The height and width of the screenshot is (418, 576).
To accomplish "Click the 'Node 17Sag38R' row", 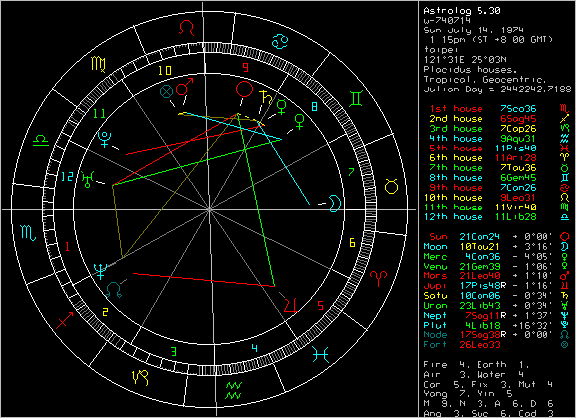I will pos(497,335).
